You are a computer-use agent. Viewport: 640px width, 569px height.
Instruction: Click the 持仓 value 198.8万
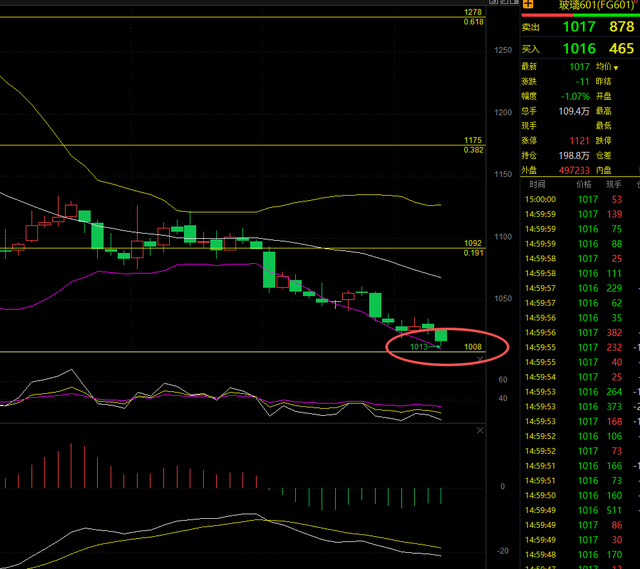point(574,156)
